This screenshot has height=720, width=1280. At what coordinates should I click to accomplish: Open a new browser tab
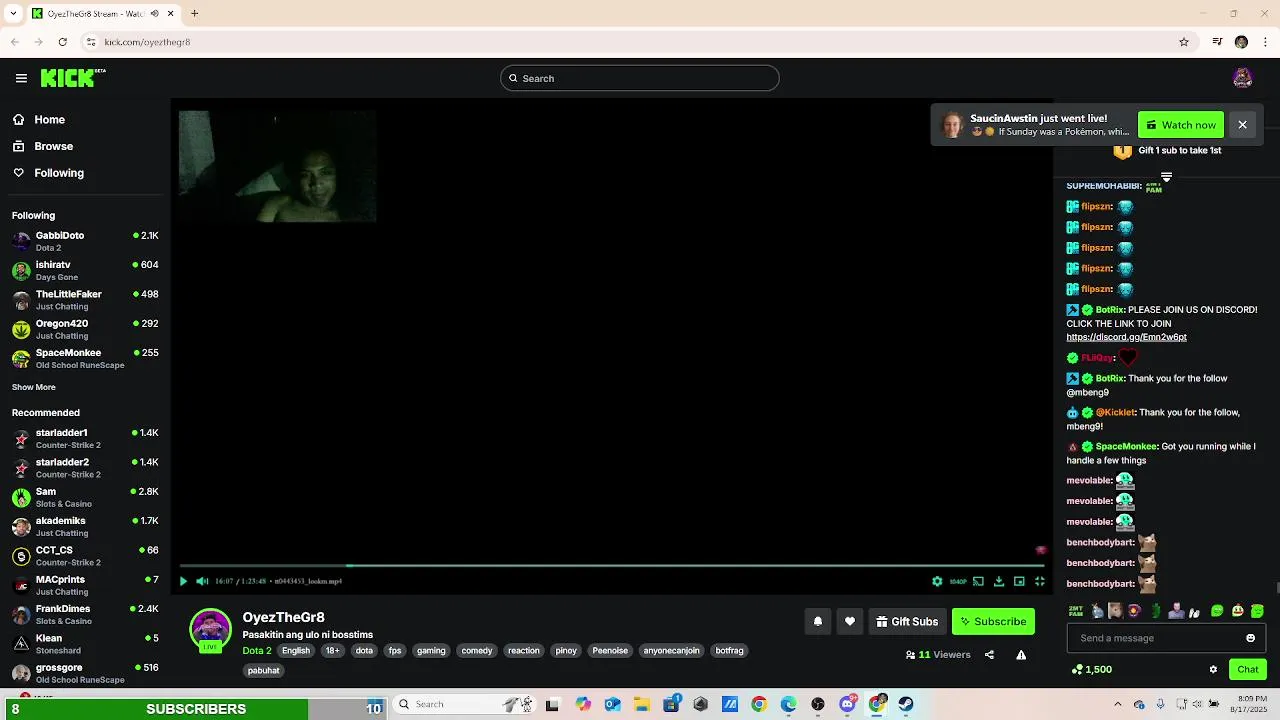click(x=195, y=13)
